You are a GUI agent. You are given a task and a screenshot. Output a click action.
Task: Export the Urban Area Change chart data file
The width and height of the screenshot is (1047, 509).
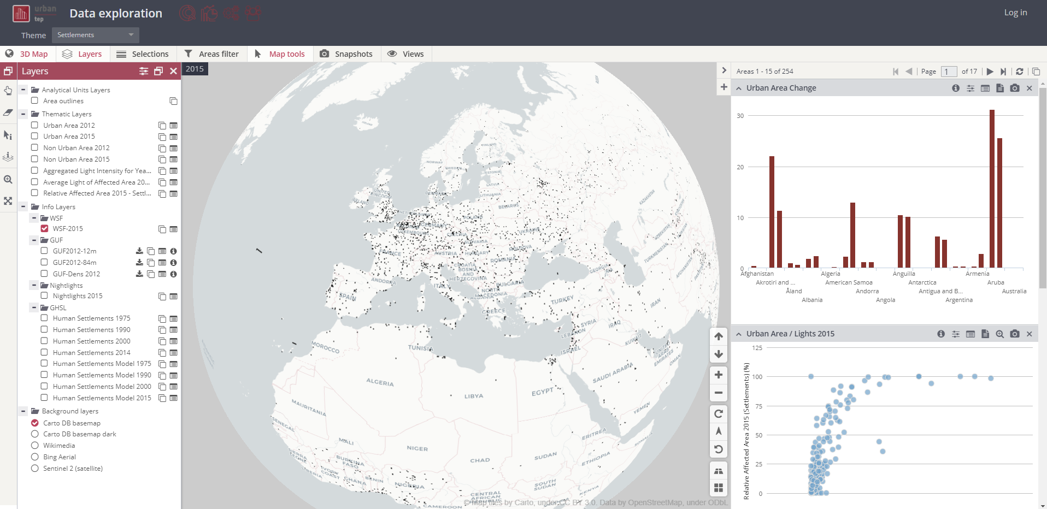[x=1000, y=88]
